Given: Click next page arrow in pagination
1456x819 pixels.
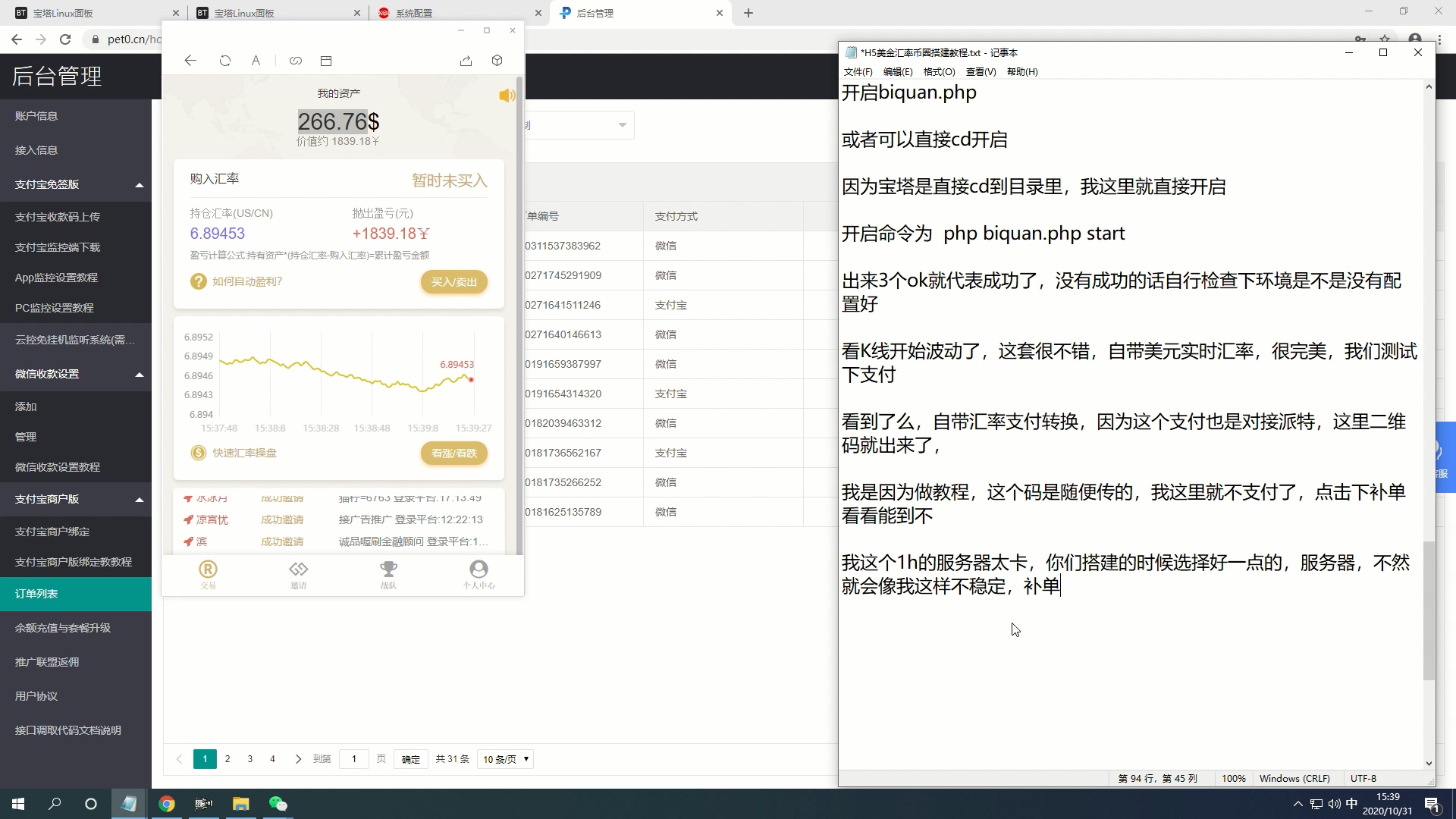Looking at the screenshot, I should pyautogui.click(x=298, y=759).
